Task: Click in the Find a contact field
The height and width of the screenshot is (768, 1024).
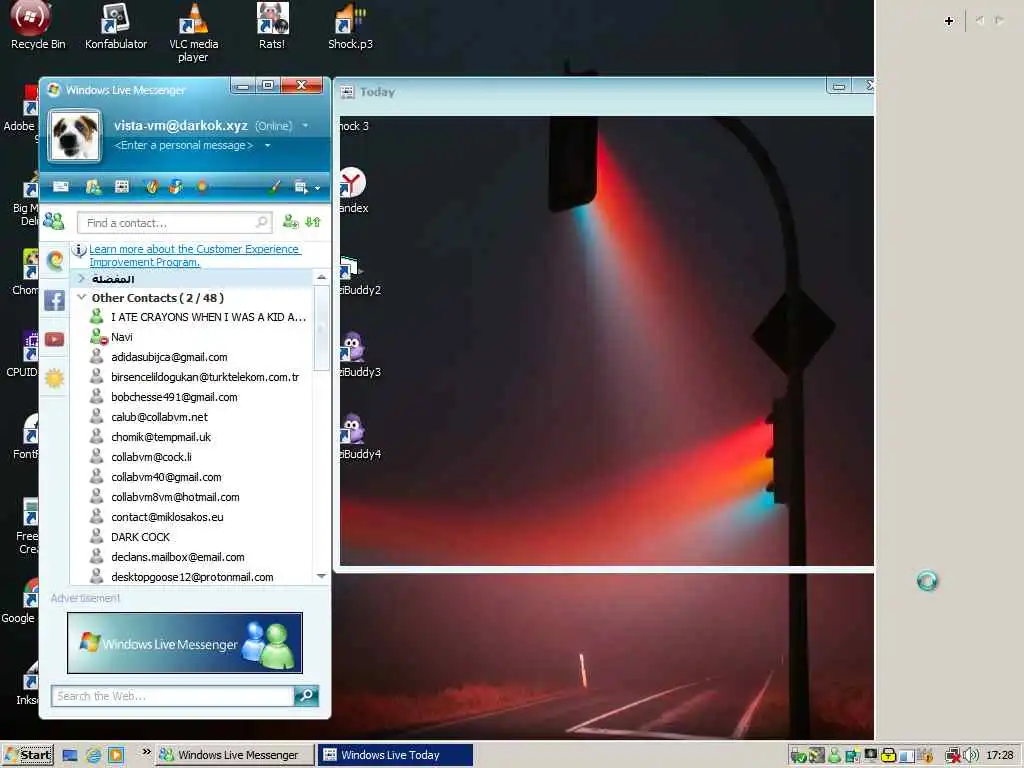Action: pos(174,223)
